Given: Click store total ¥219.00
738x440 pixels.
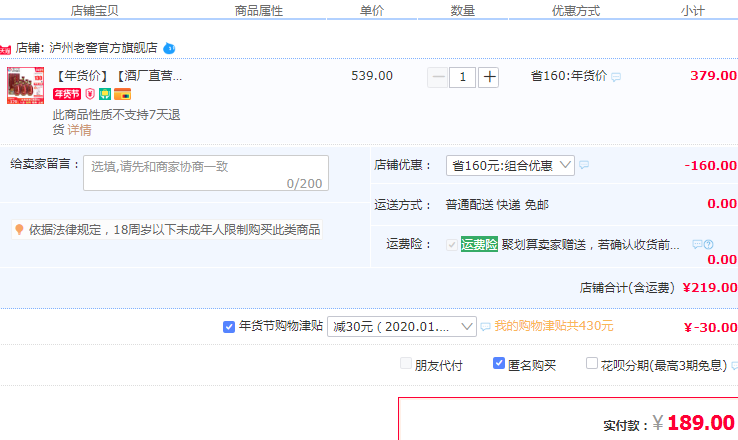Looking at the screenshot, I should 710,288.
